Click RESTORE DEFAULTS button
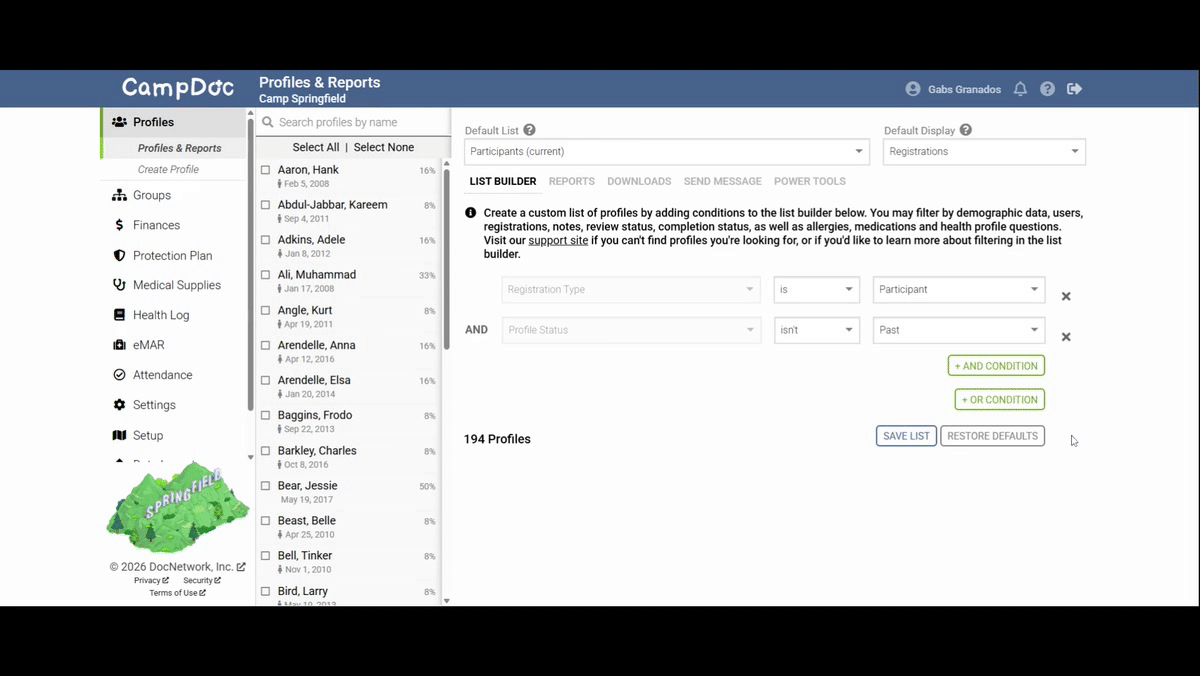1200x676 pixels. tap(993, 436)
